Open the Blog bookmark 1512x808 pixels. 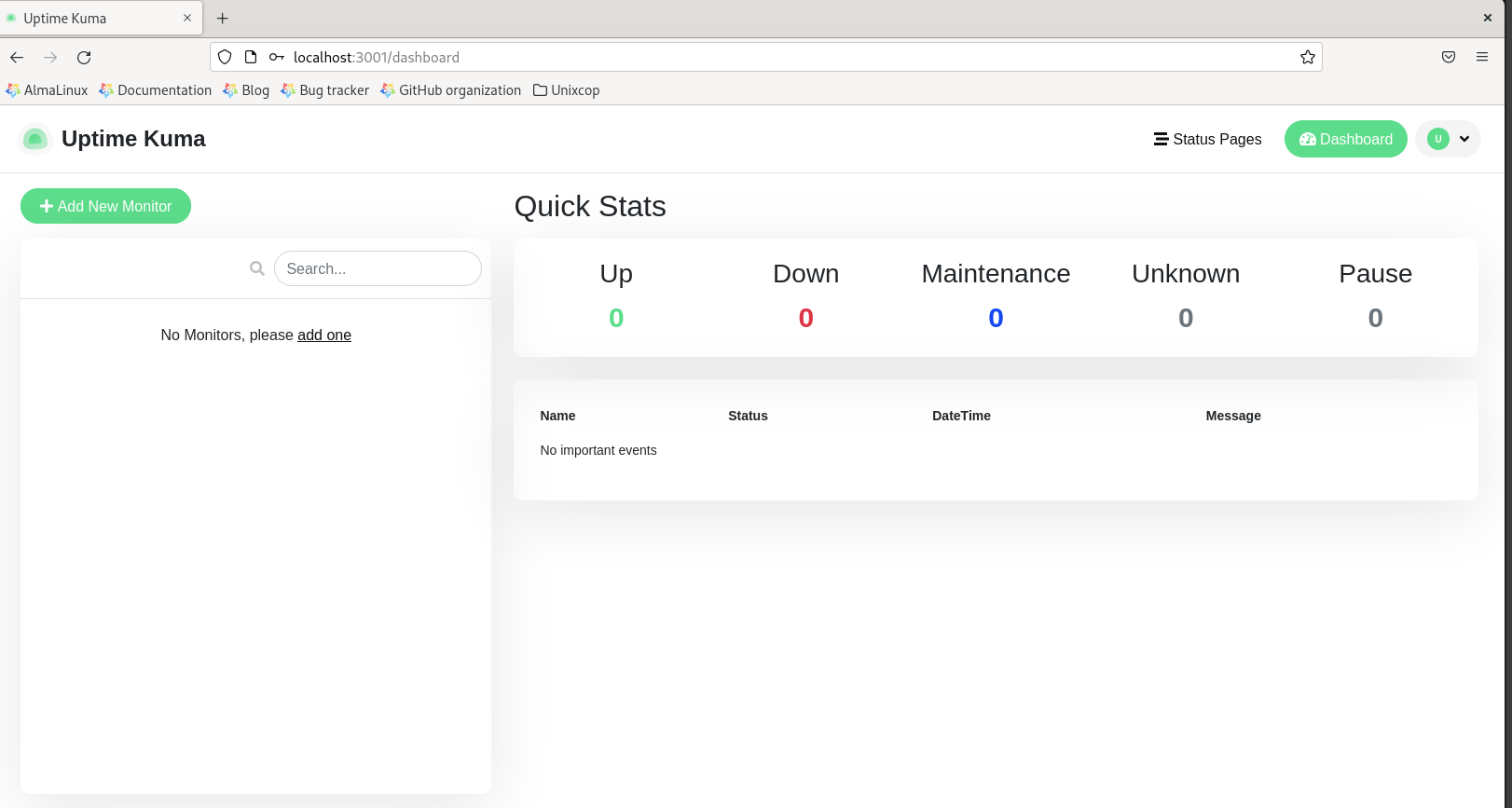pyautogui.click(x=246, y=90)
